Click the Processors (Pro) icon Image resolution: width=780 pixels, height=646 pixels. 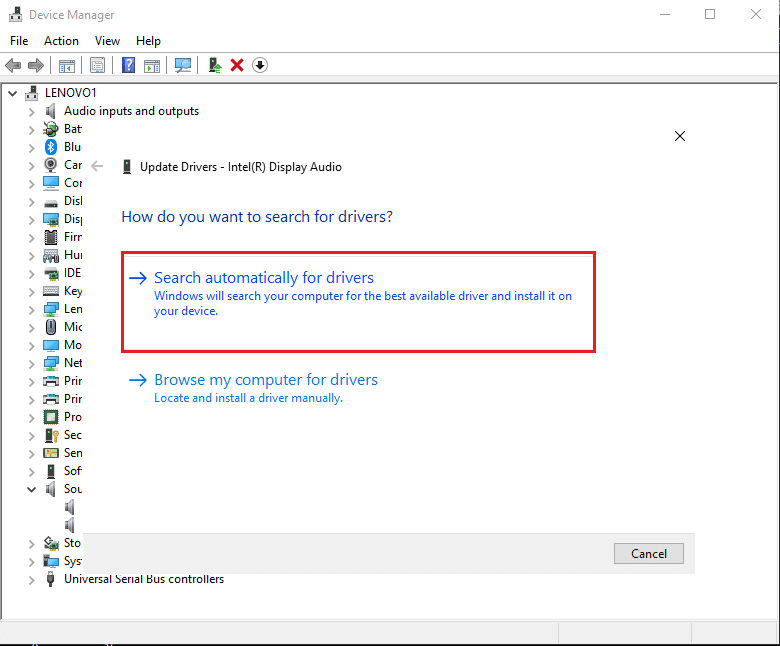pos(51,417)
